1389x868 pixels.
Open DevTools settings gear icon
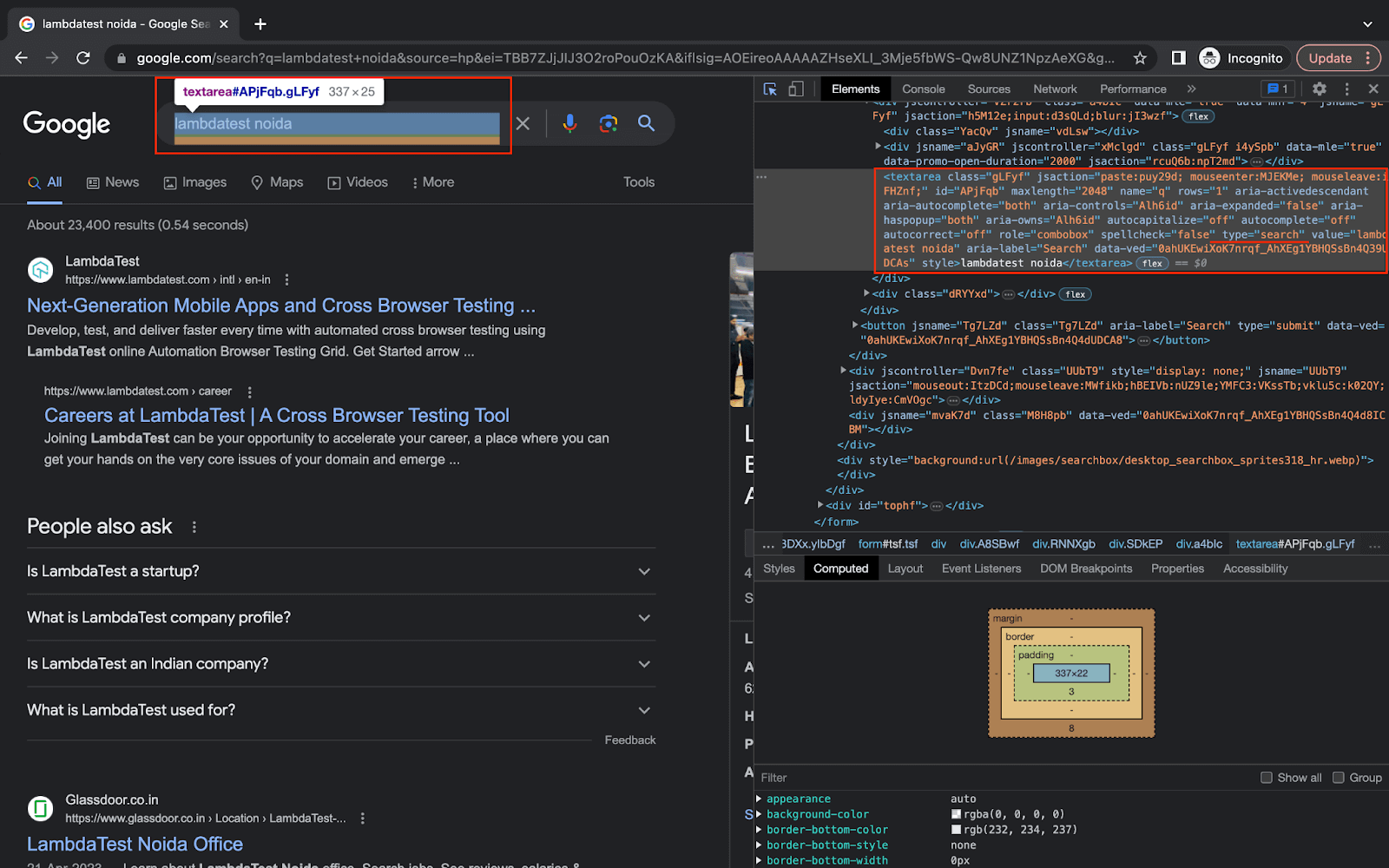pos(1319,89)
